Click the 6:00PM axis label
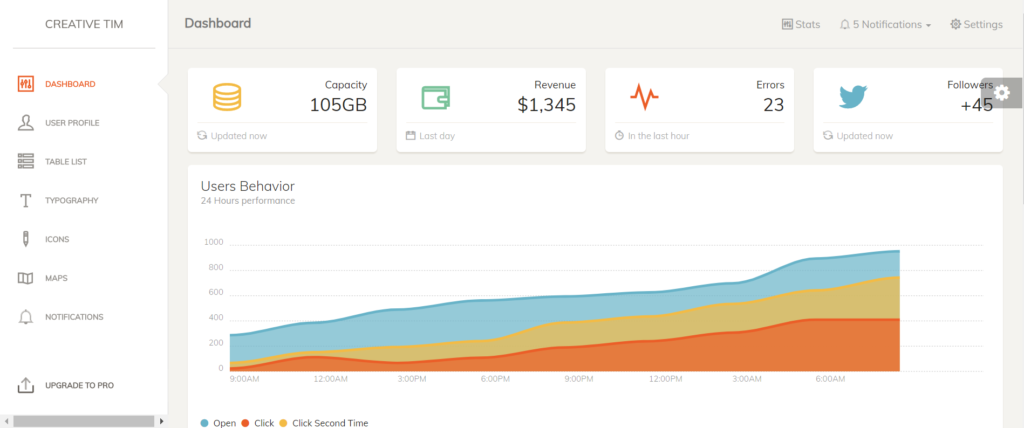This screenshot has height=428, width=1024. (x=495, y=379)
